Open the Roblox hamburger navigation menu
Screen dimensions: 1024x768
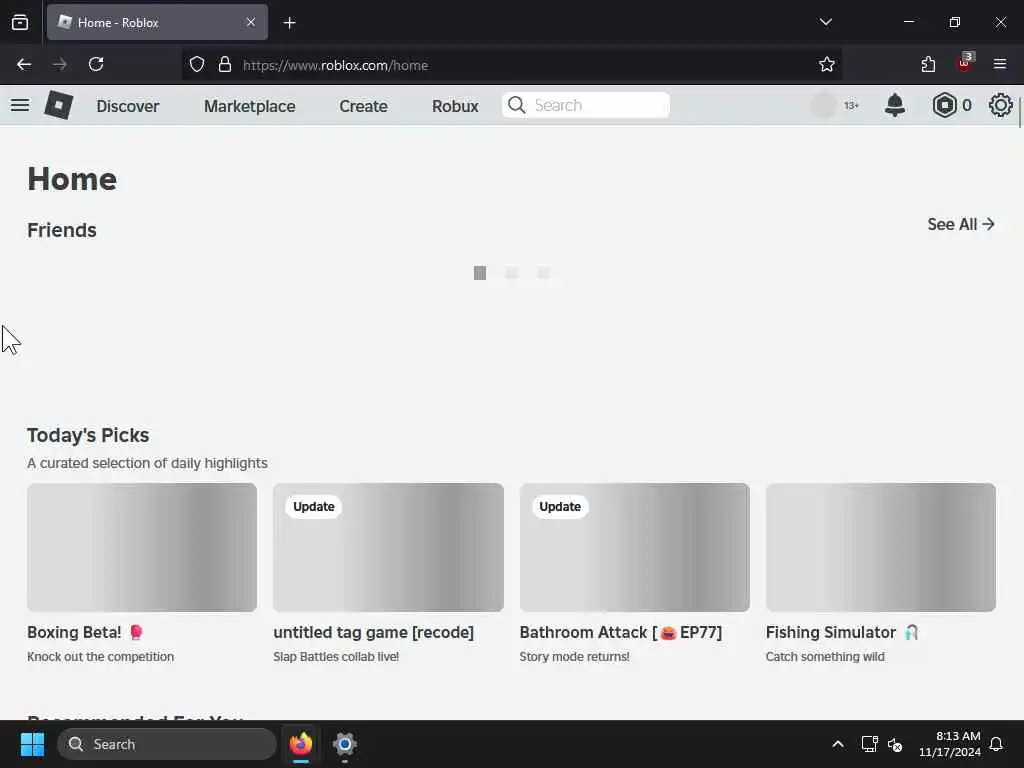(20, 105)
